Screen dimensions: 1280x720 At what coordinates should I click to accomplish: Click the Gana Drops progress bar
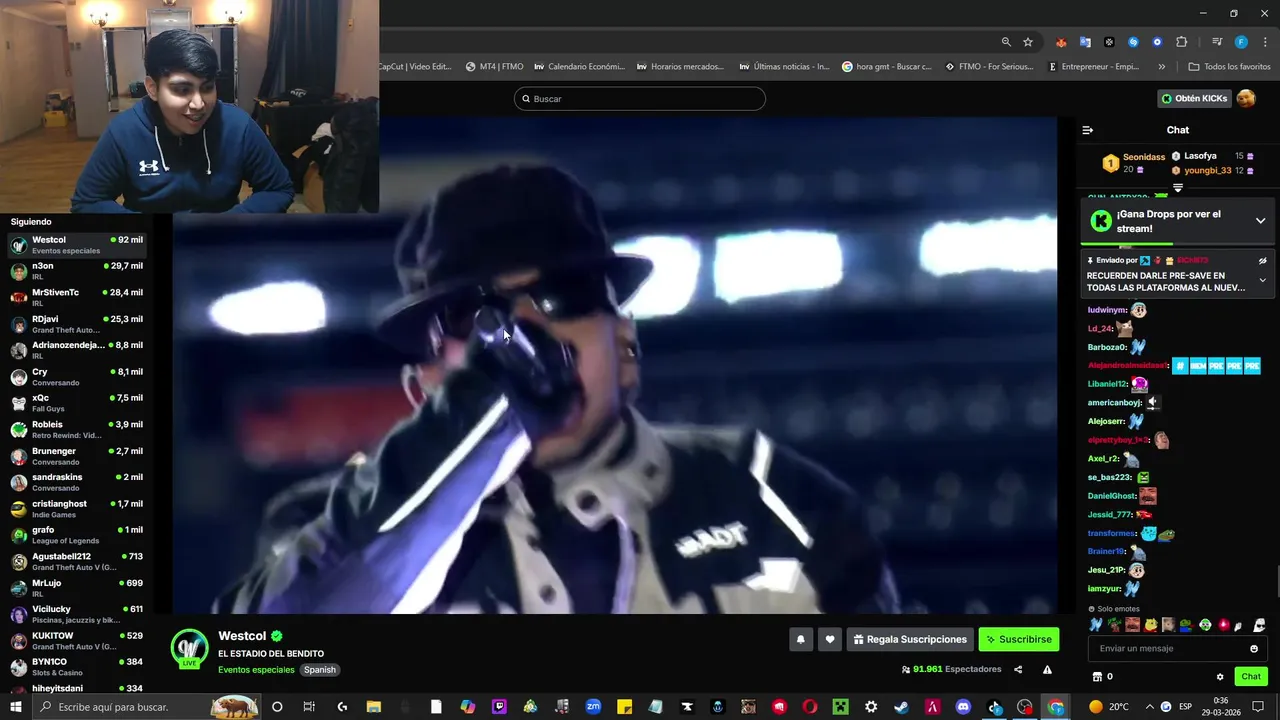coord(1177,243)
